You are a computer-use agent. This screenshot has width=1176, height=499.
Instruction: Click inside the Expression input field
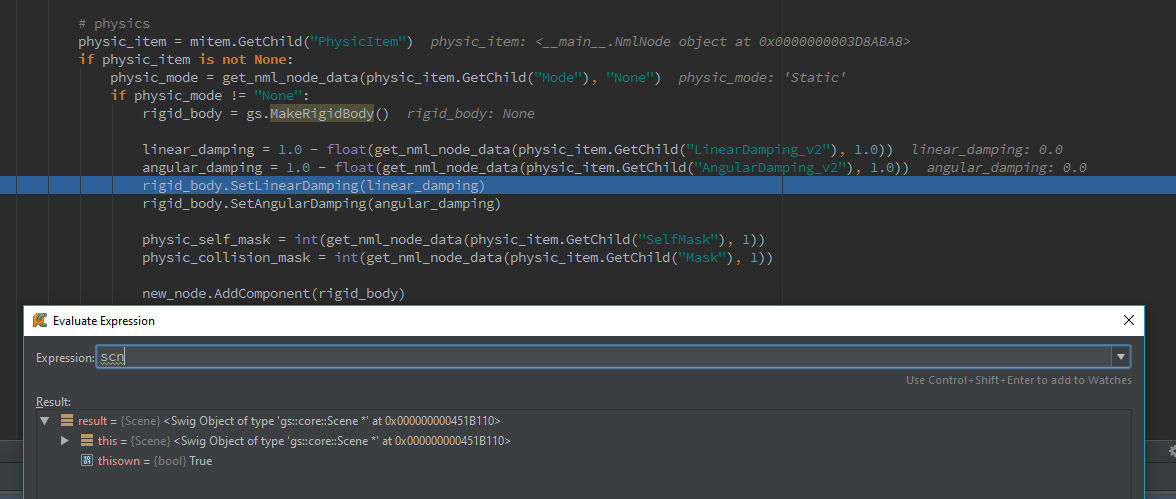(604, 357)
